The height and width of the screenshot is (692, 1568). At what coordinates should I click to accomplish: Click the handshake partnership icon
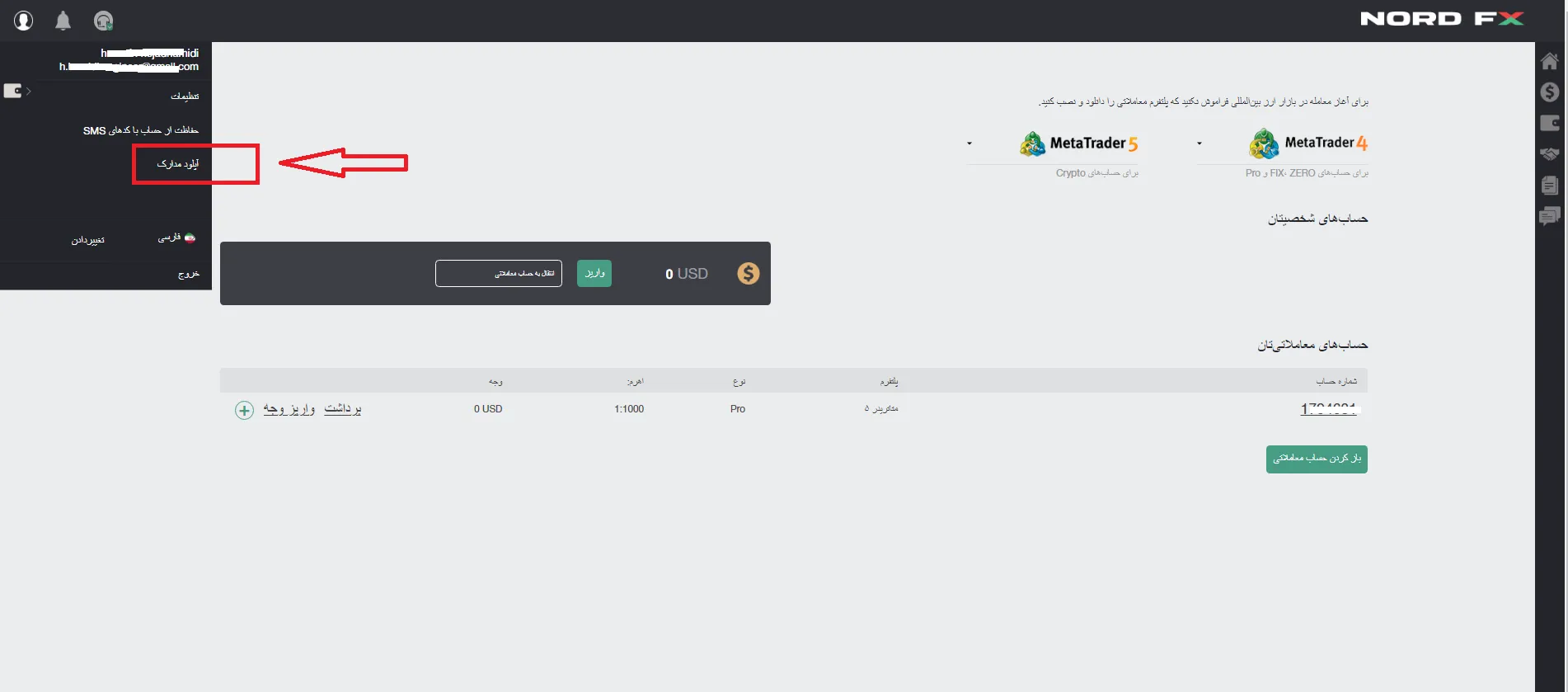[x=1549, y=154]
